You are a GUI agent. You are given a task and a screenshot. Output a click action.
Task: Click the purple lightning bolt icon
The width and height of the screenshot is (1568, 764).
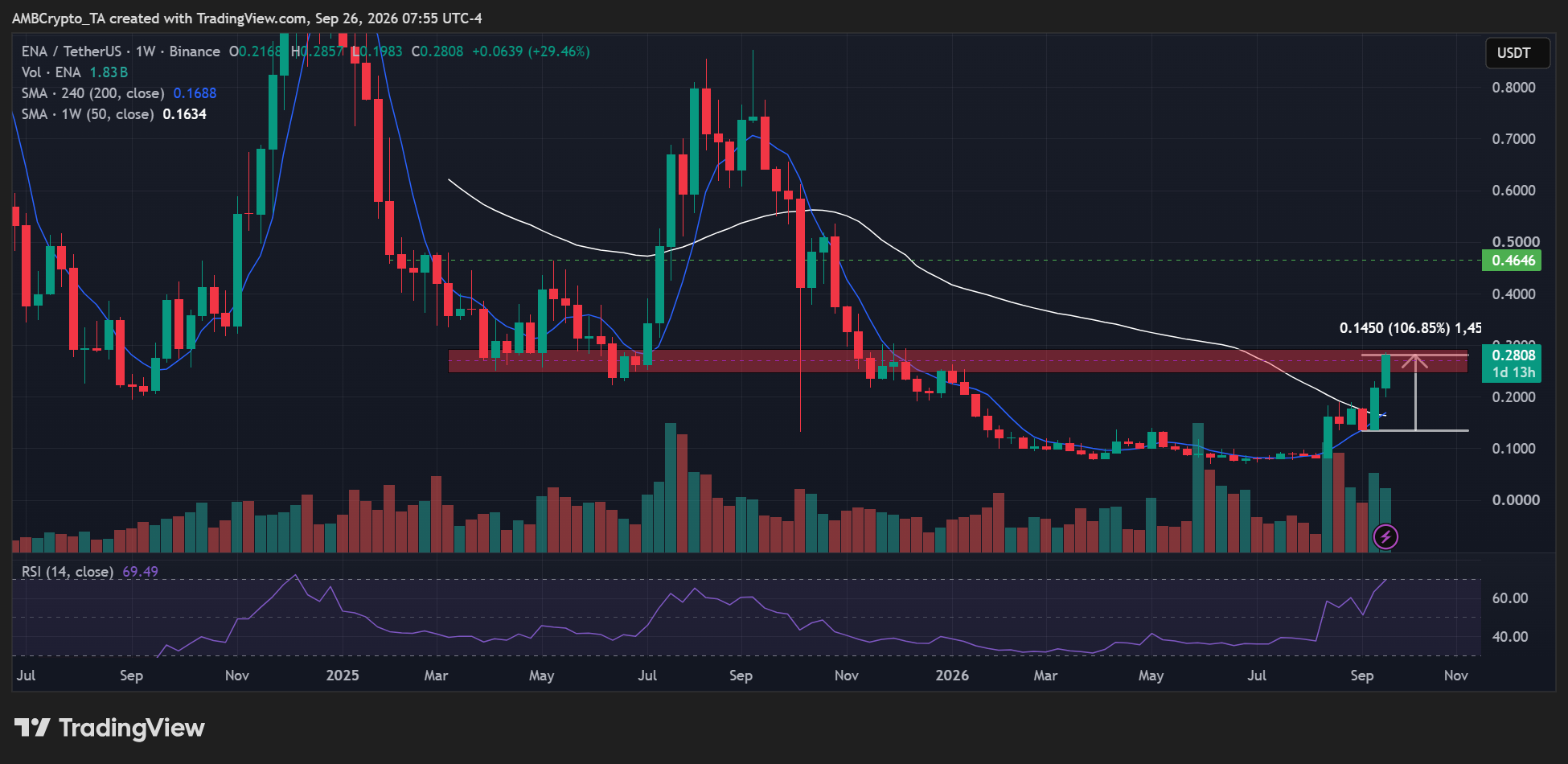pyautogui.click(x=1385, y=536)
